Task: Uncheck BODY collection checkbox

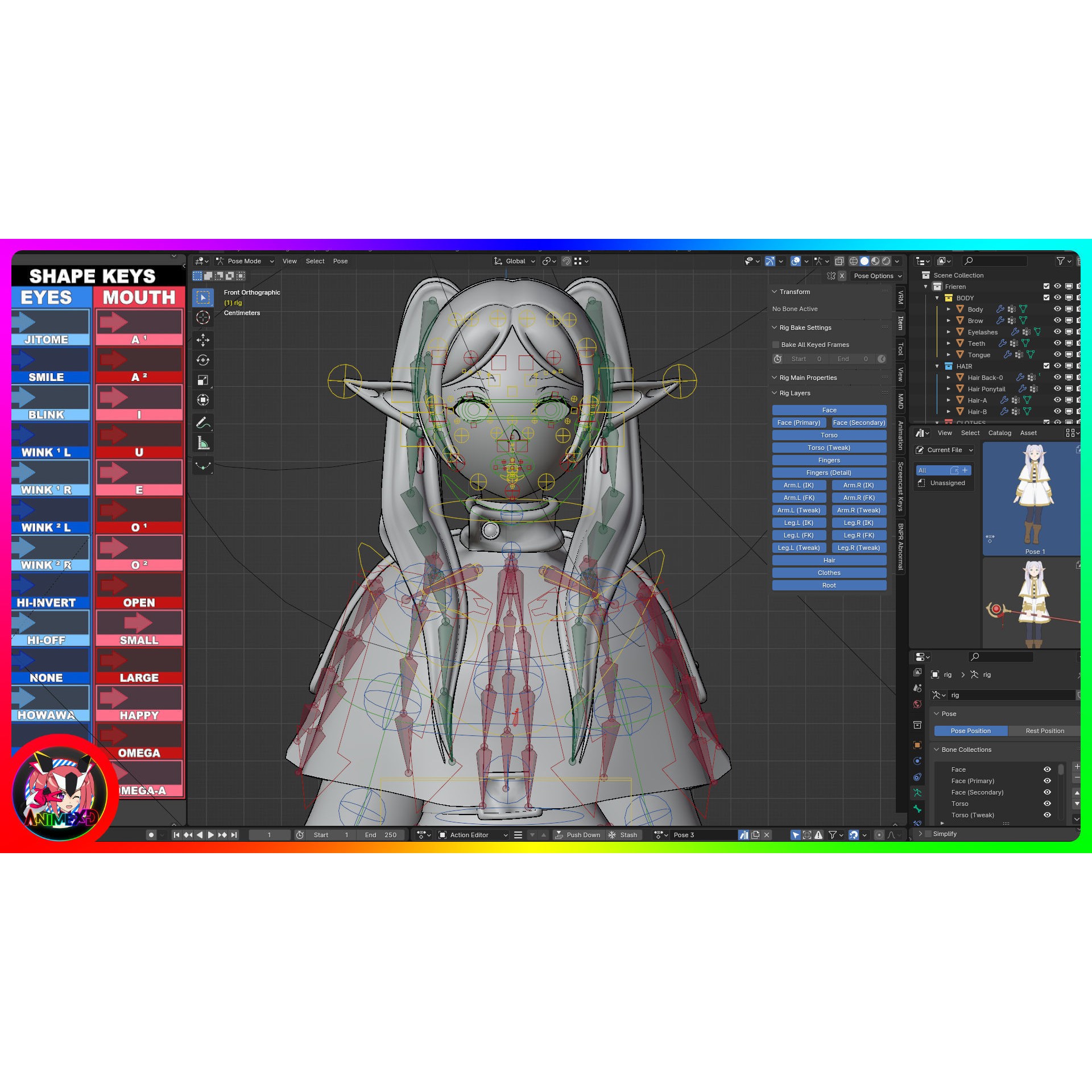Action: click(1046, 297)
